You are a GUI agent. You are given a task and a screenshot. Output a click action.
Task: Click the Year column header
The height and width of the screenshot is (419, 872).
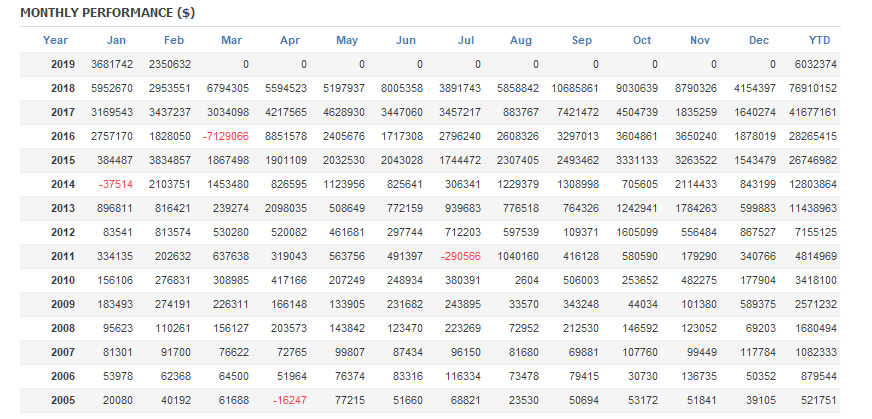point(56,40)
